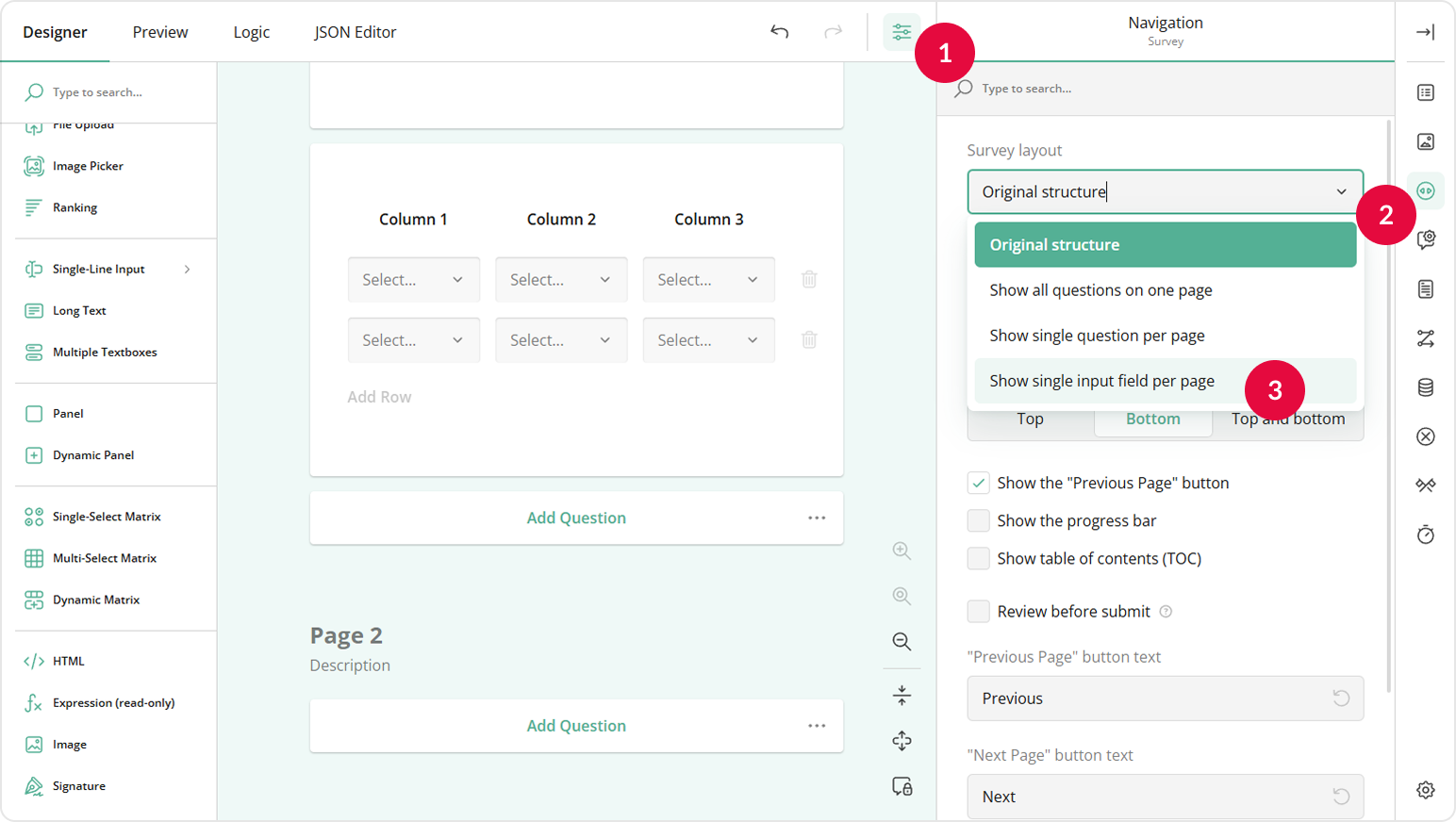1456x822 pixels.
Task: Open the Survey layout dropdown
Action: pyautogui.click(x=1165, y=191)
